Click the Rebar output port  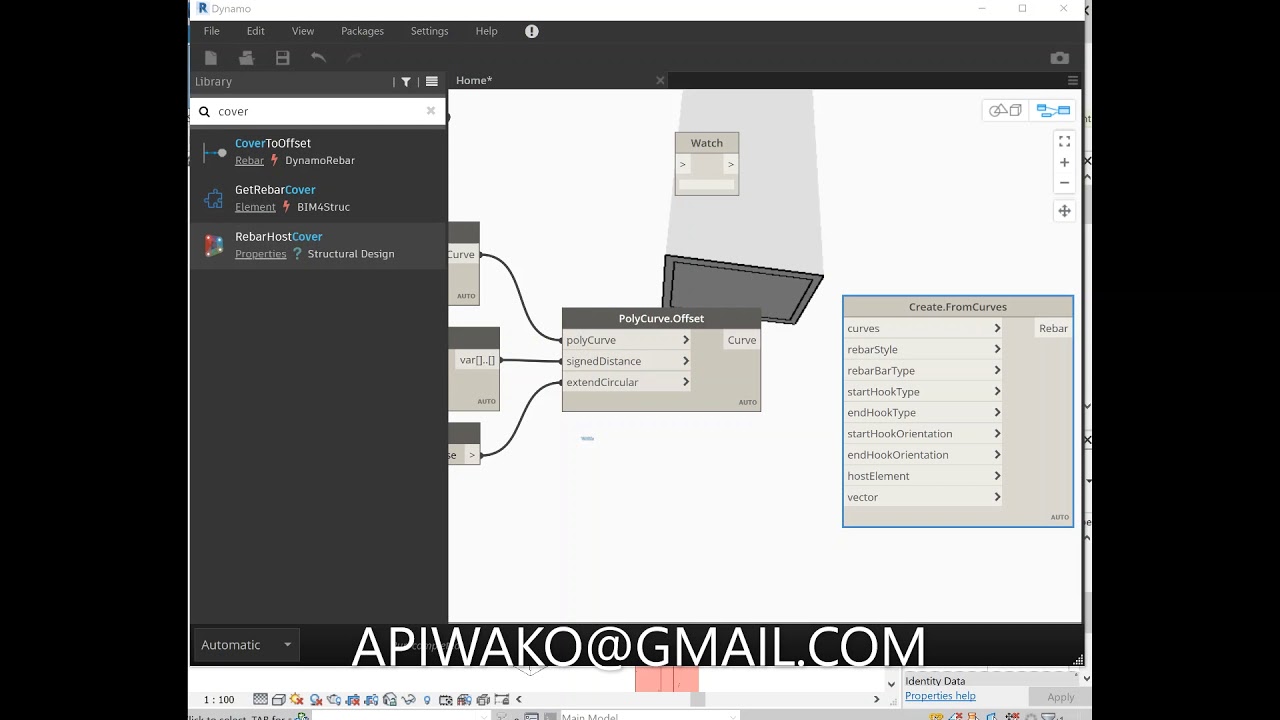(x=1053, y=328)
